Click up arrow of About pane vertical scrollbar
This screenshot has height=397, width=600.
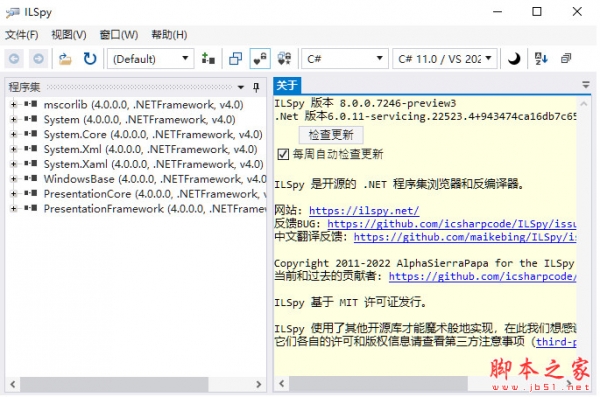pyautogui.click(x=584, y=104)
